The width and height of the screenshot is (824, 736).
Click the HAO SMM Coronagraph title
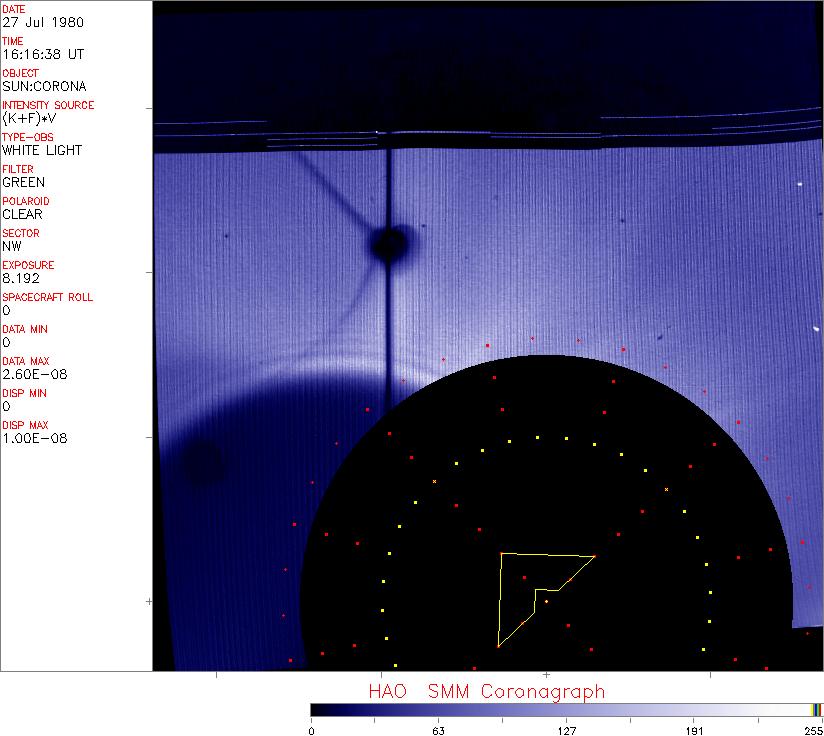click(x=486, y=691)
